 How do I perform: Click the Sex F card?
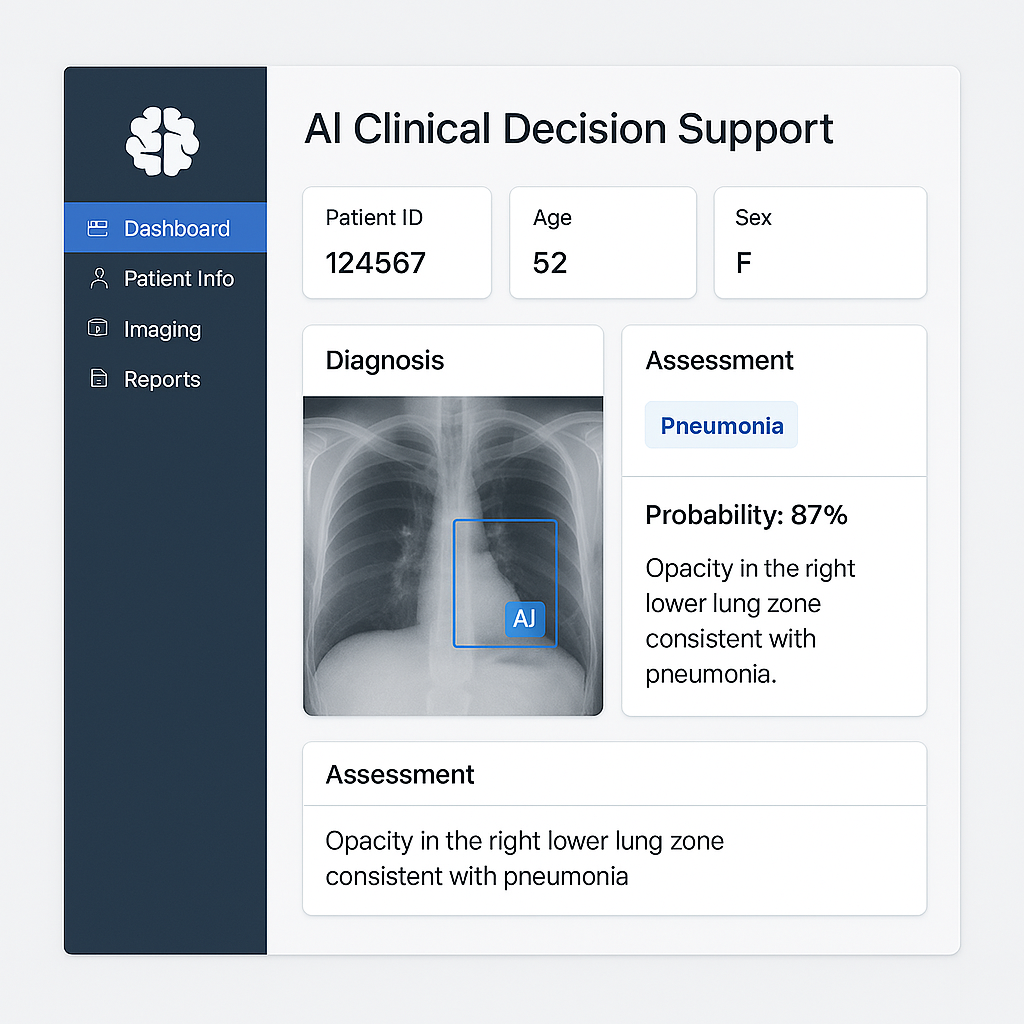pos(820,243)
